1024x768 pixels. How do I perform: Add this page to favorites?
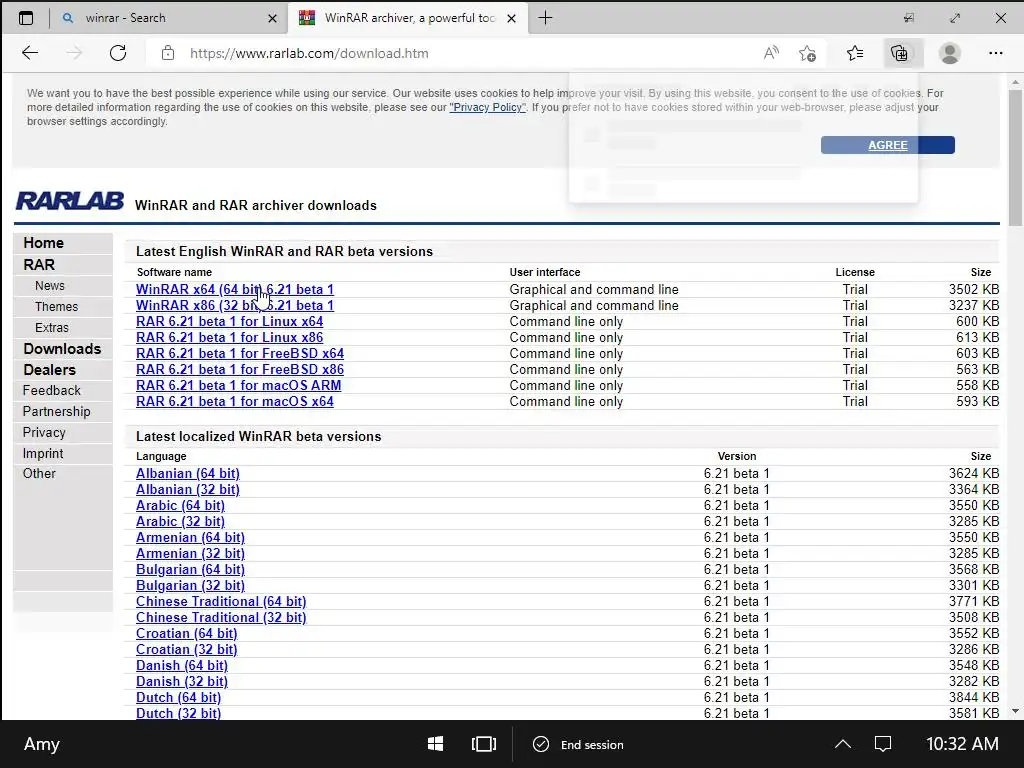808,53
